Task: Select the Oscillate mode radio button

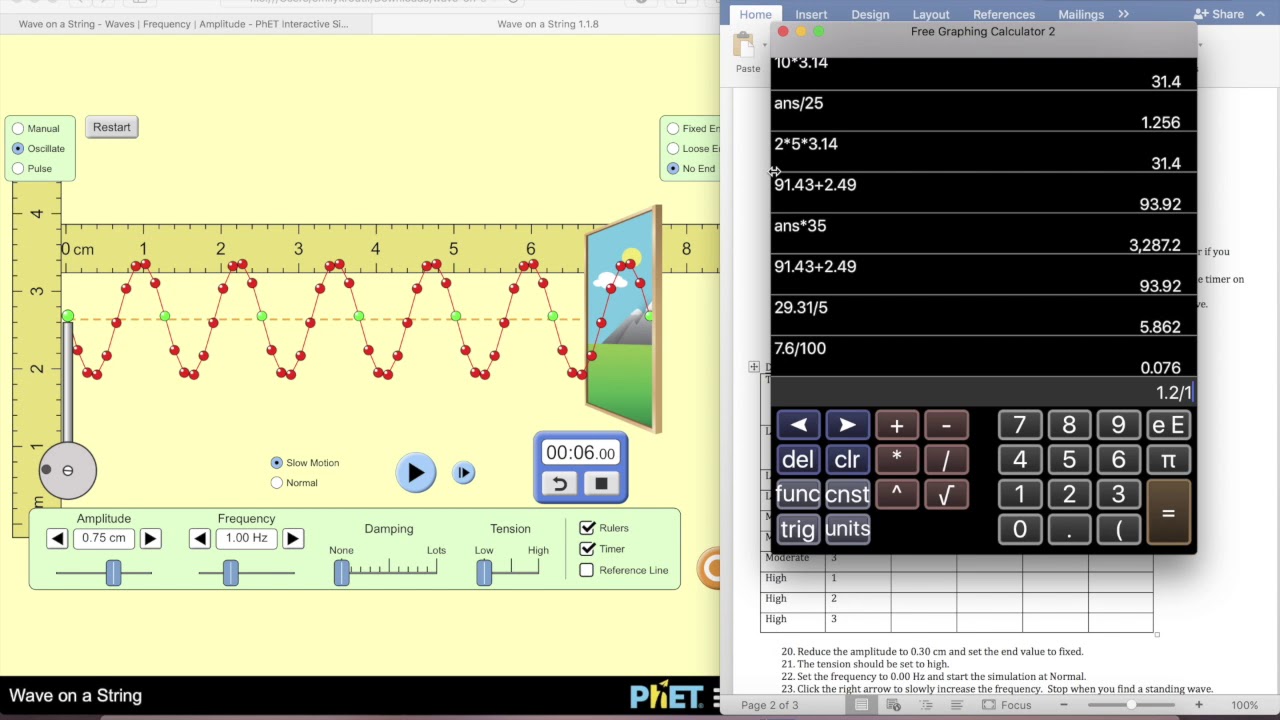Action: click(x=18, y=148)
